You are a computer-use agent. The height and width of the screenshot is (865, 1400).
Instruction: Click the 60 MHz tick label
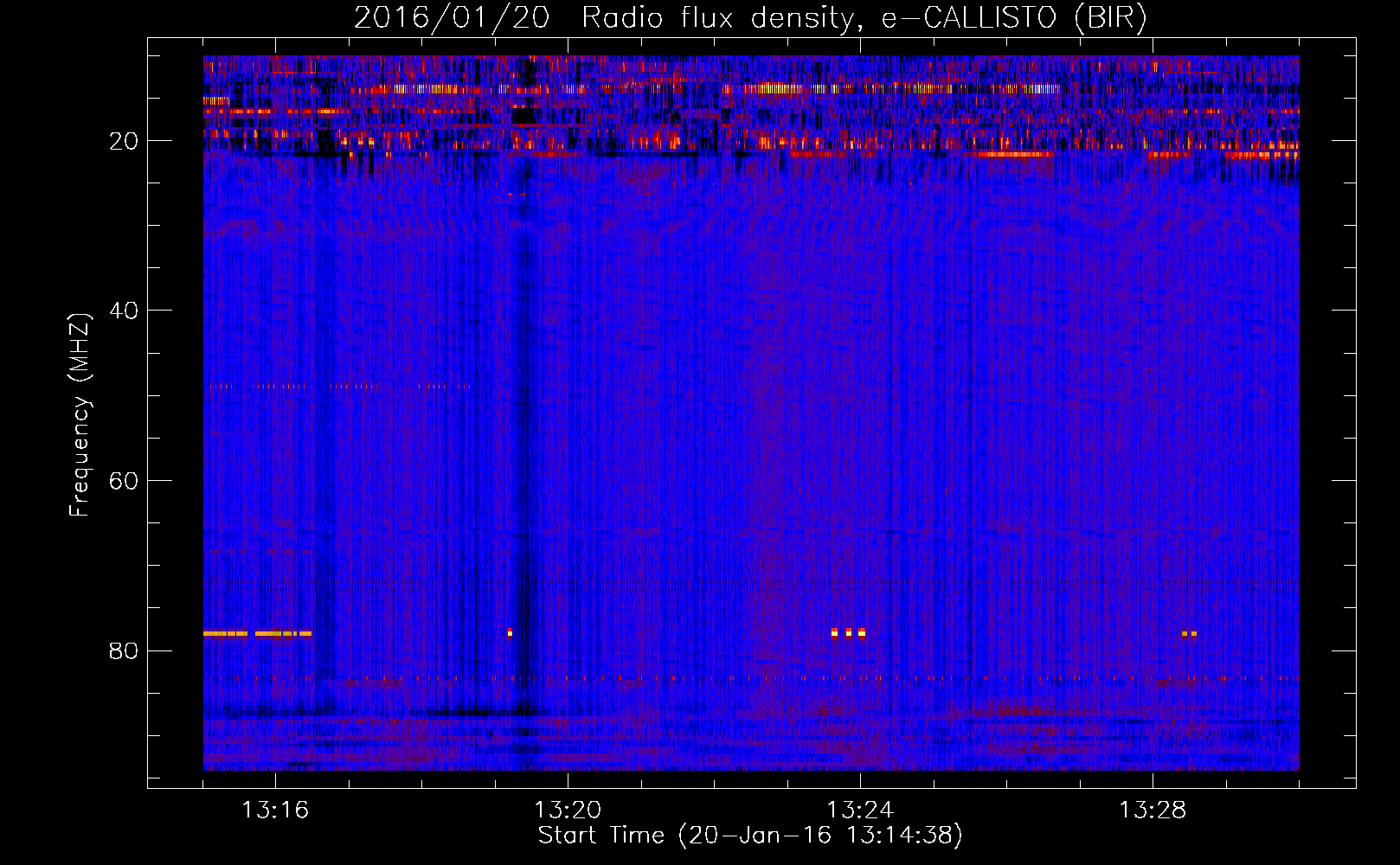[124, 481]
